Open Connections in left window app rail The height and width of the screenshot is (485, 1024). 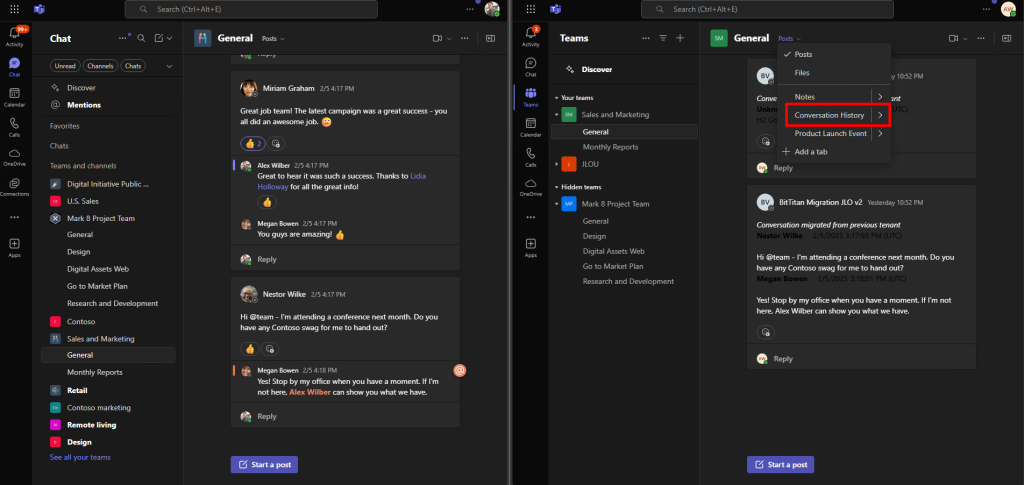(x=14, y=187)
